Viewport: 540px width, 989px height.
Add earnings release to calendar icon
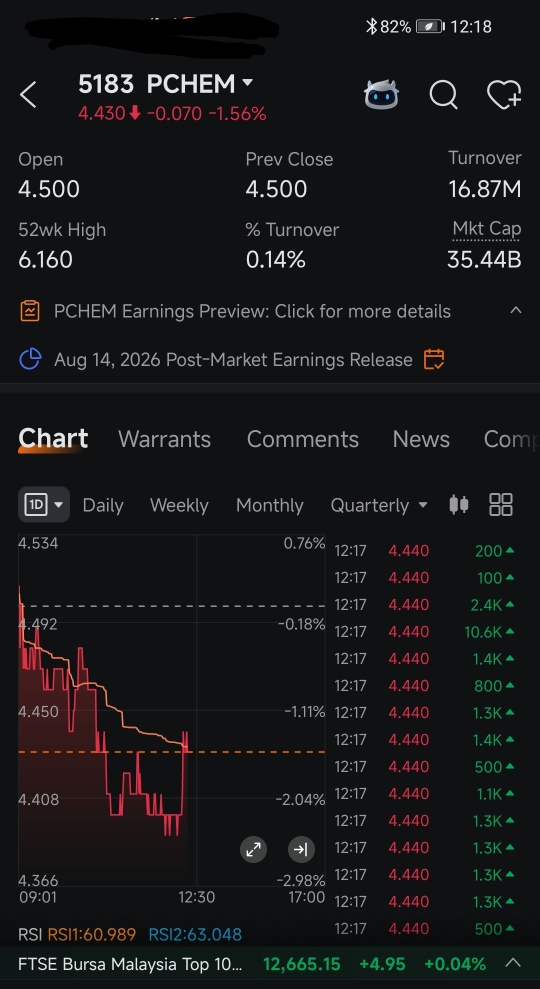coord(433,360)
